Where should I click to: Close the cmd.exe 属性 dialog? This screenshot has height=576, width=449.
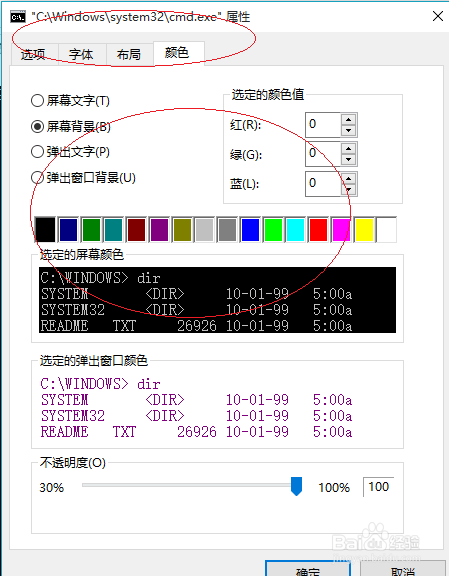pyautogui.click(x=438, y=16)
